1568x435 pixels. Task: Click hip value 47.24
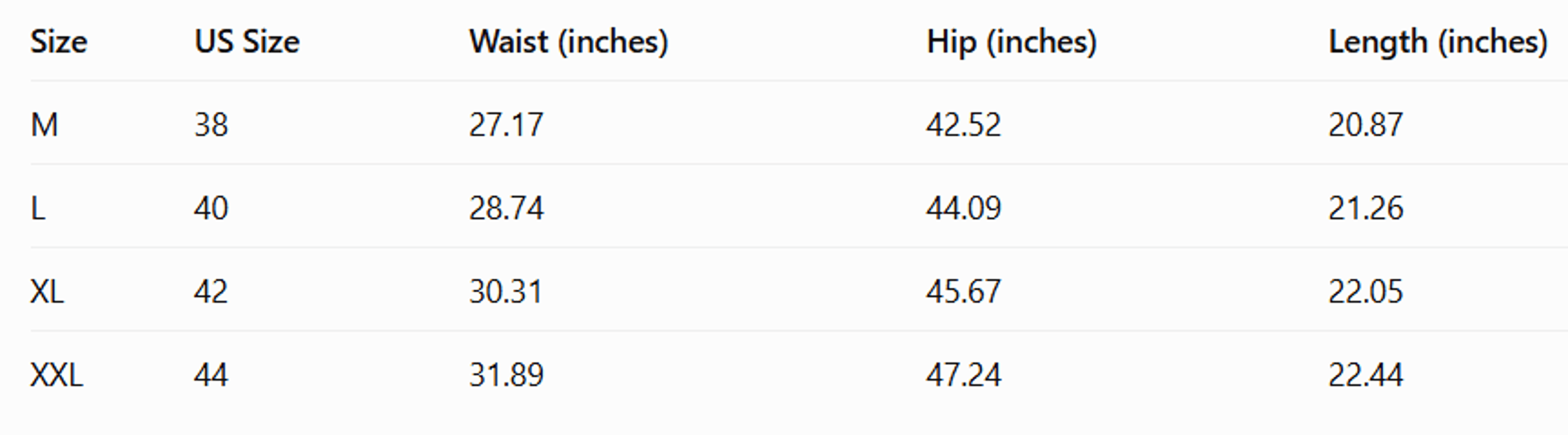[x=963, y=375]
